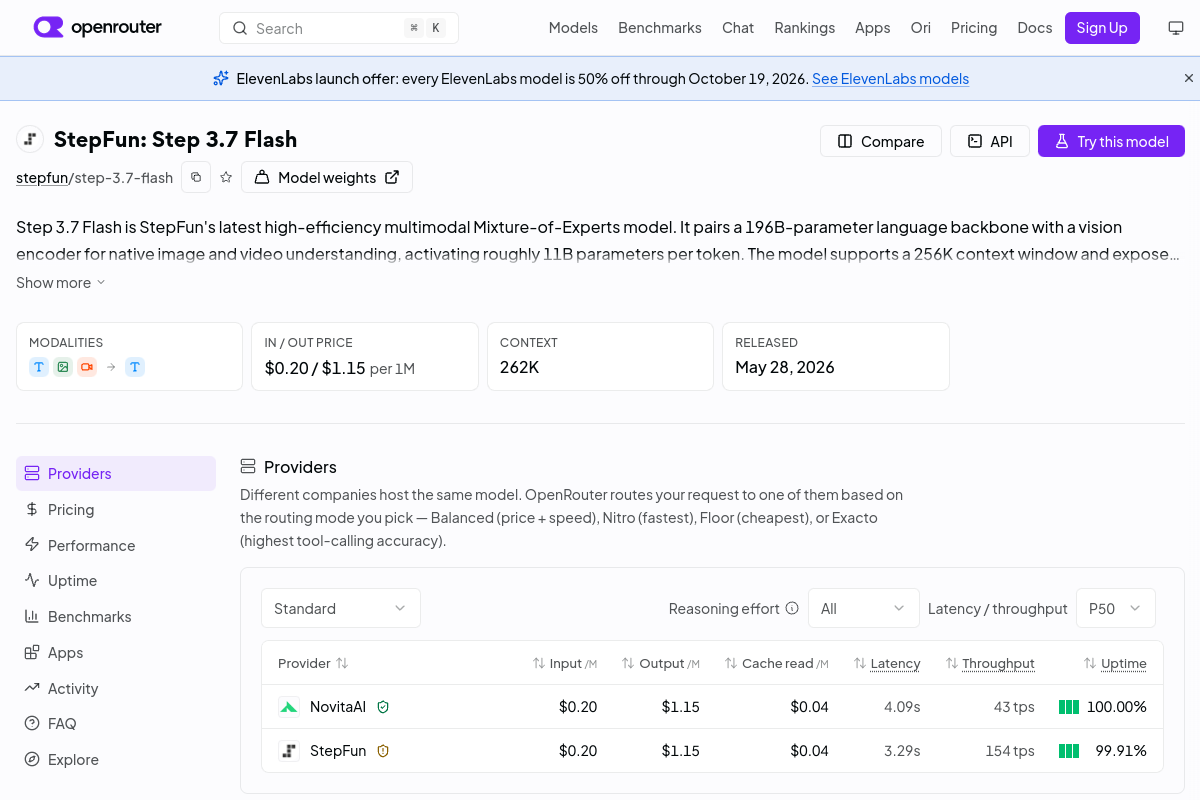Open the P50 latency percentile dropdown
Screen dimensions: 1200x800
click(1116, 608)
